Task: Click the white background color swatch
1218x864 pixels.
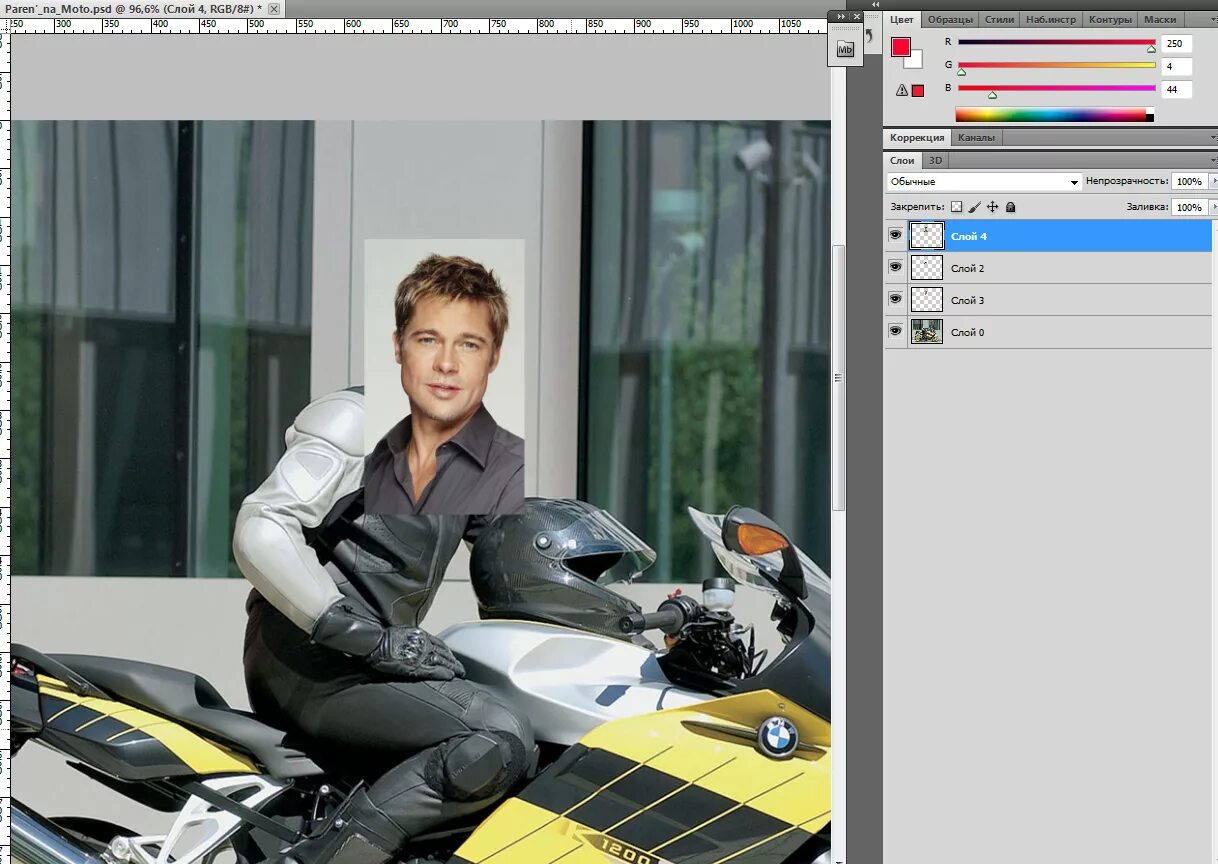Action: pyautogui.click(x=915, y=60)
